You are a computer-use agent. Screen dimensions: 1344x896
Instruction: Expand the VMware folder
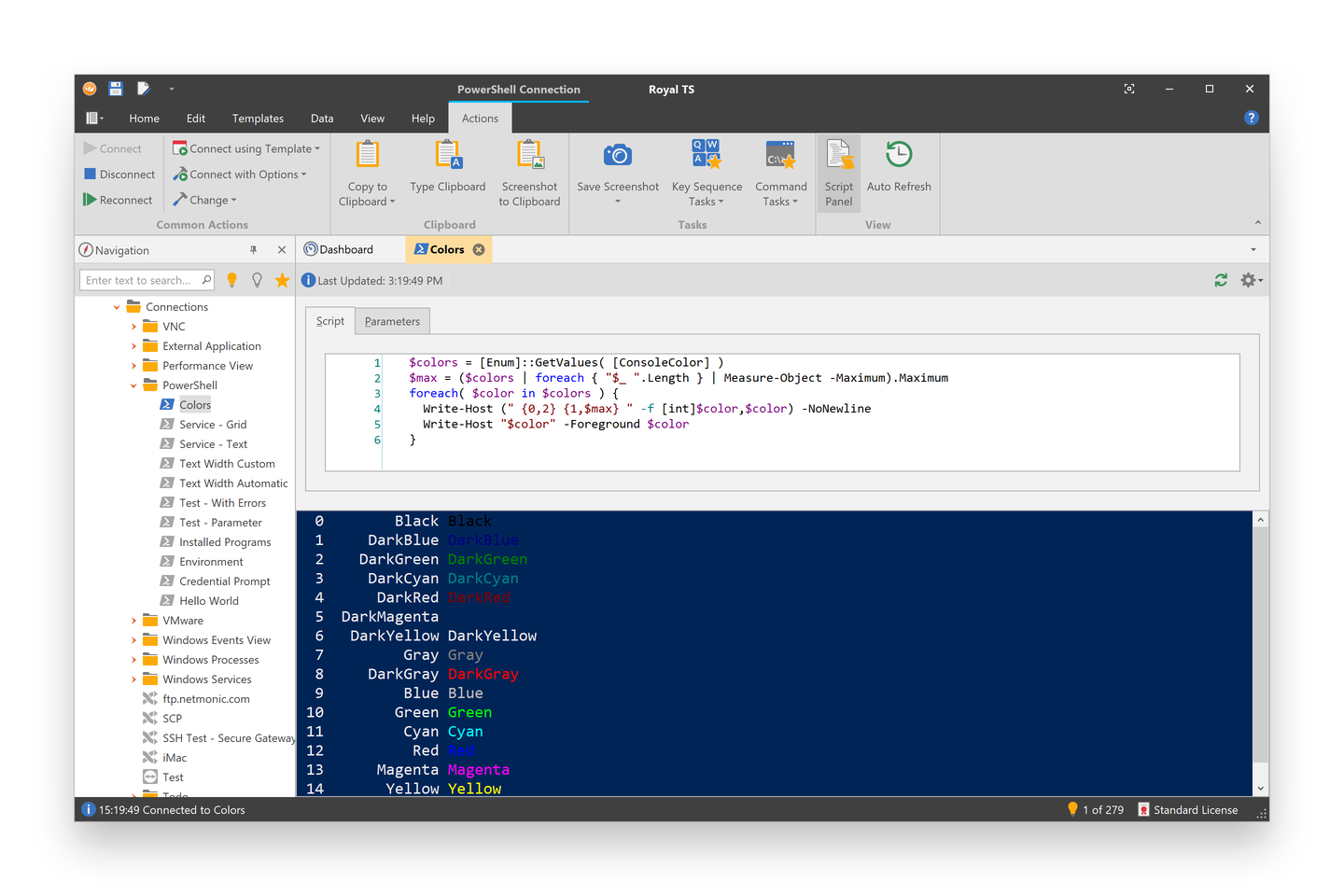[134, 620]
